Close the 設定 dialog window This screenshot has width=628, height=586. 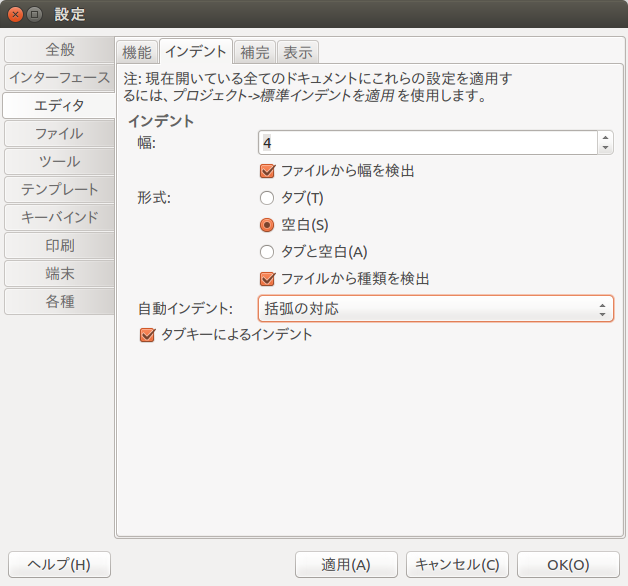coord(15,15)
